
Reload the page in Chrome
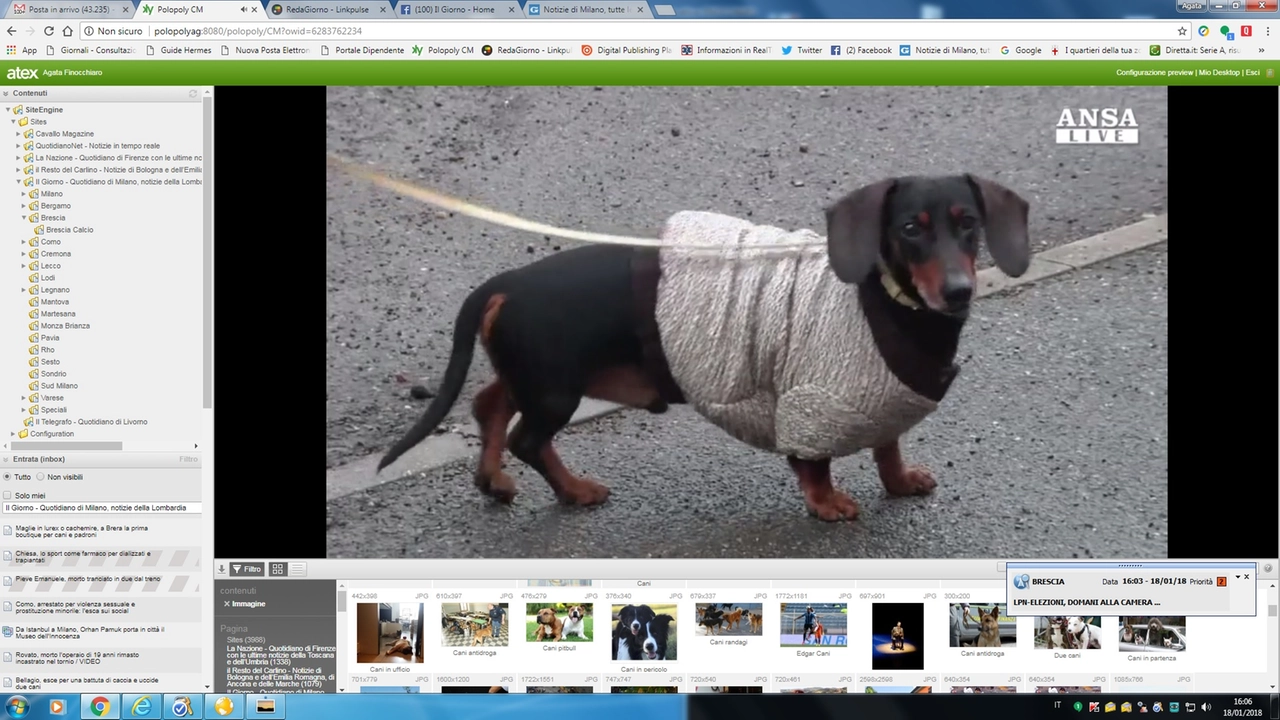pos(48,31)
